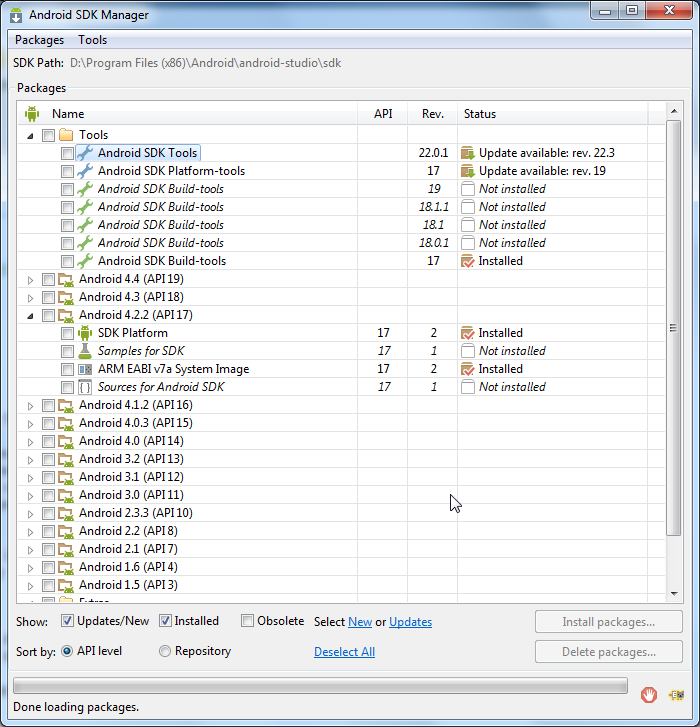Viewport: 700px width, 727px height.
Task: Open the Packages menu
Action: pos(39,40)
